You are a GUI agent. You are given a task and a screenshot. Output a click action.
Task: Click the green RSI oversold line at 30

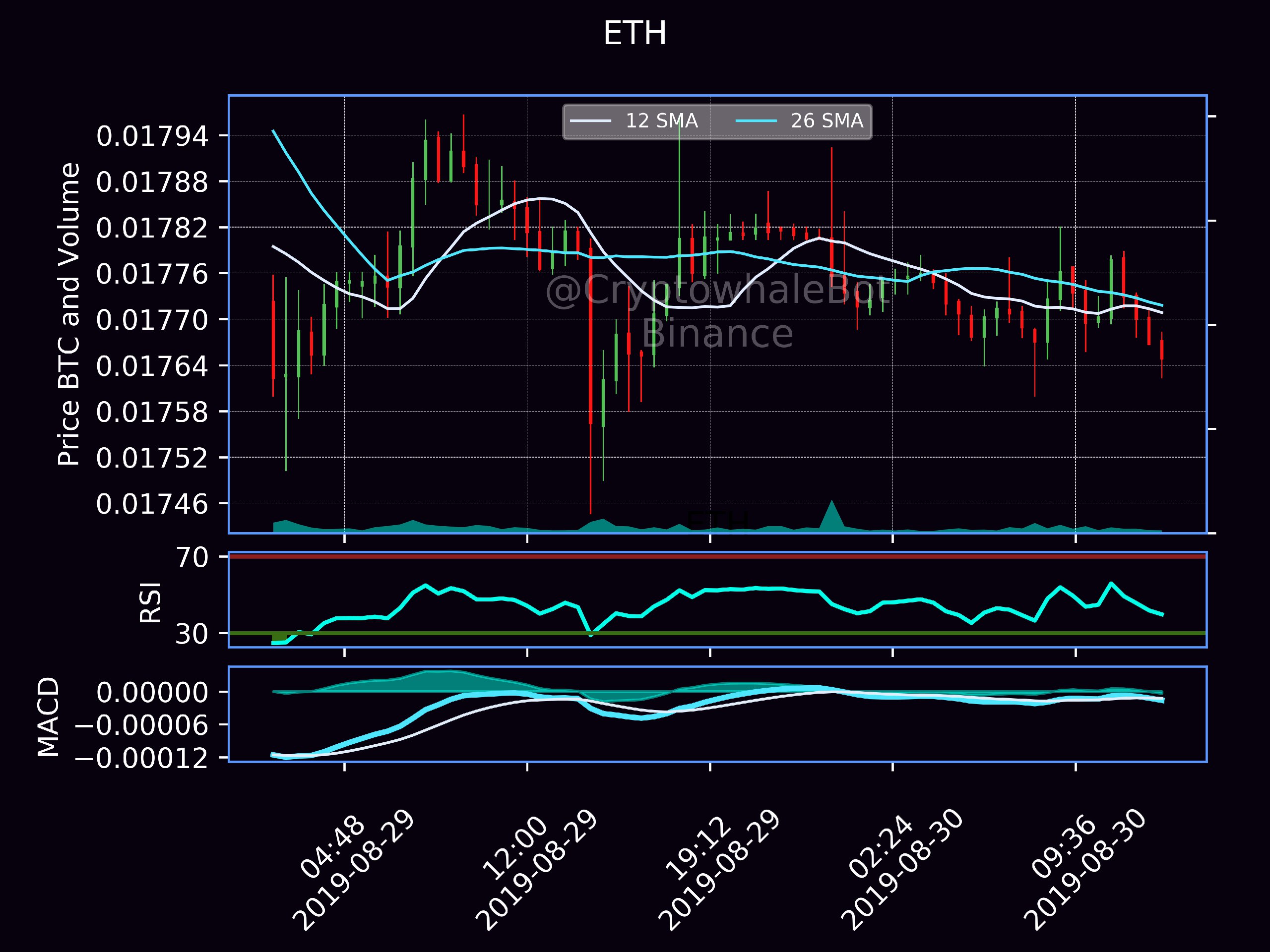(718, 633)
